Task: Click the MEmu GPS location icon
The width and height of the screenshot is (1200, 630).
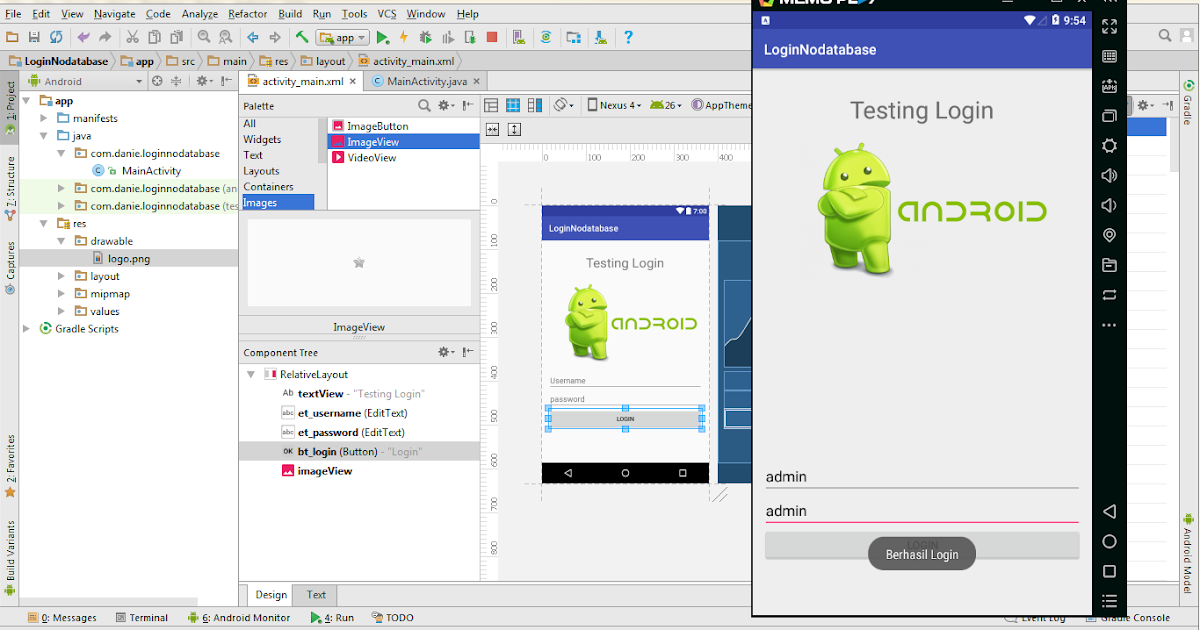Action: (x=1109, y=235)
